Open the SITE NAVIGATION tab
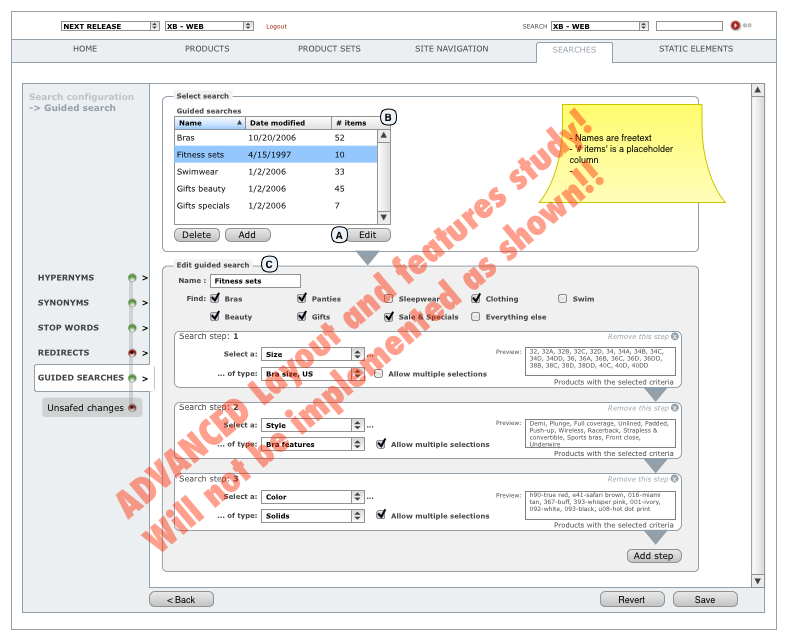 tap(451, 49)
